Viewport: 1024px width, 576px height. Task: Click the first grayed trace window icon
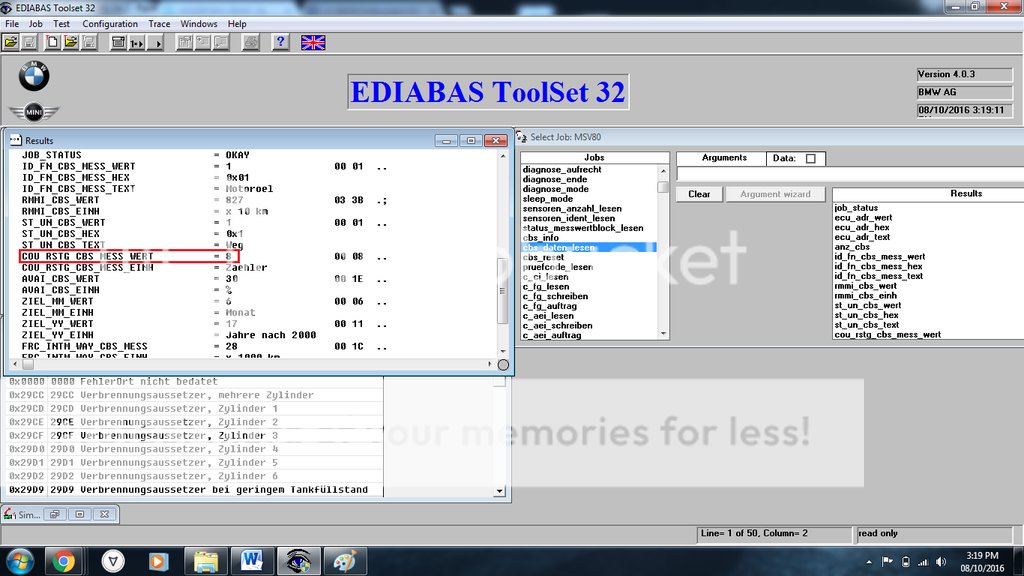point(185,43)
